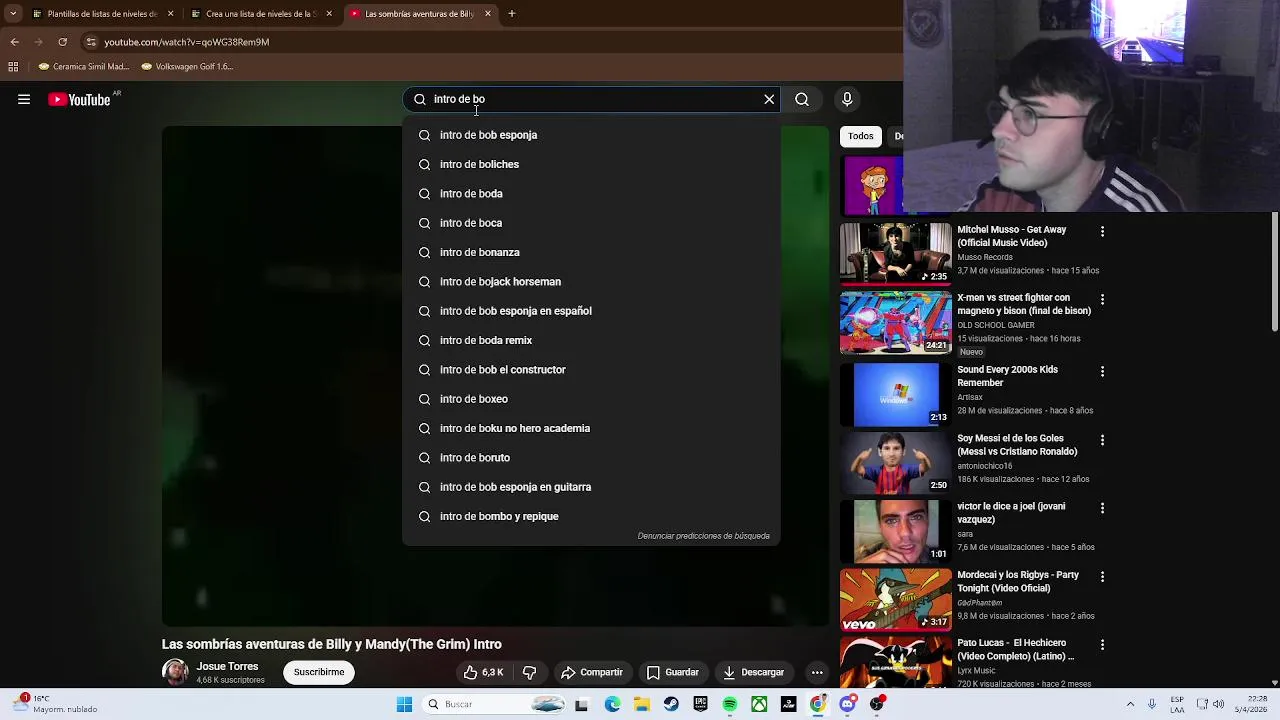Open options menu for X-men vs street fighter
The height and width of the screenshot is (720, 1280).
coord(1102,299)
